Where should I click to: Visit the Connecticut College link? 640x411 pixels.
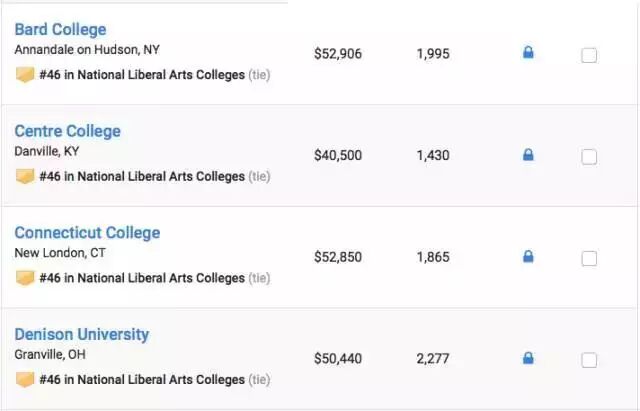point(87,233)
